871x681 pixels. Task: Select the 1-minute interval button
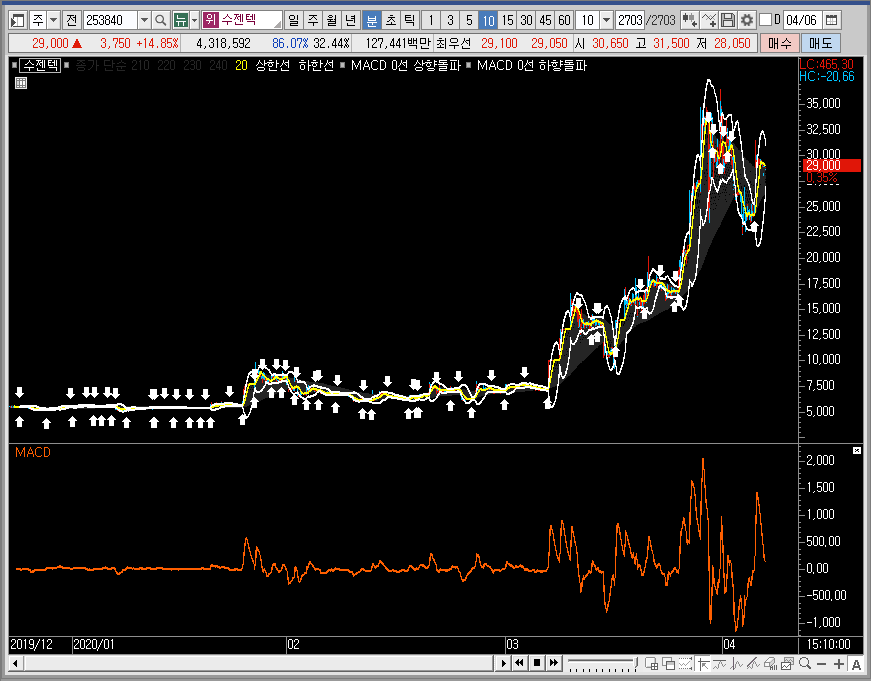431,21
